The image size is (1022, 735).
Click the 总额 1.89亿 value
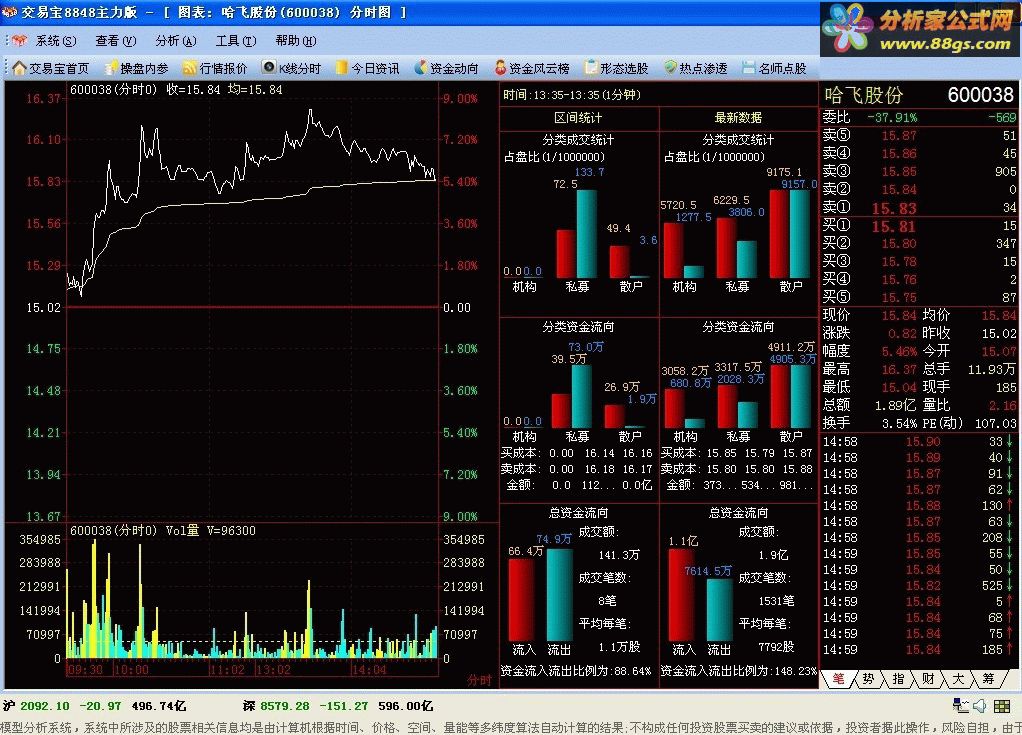896,405
